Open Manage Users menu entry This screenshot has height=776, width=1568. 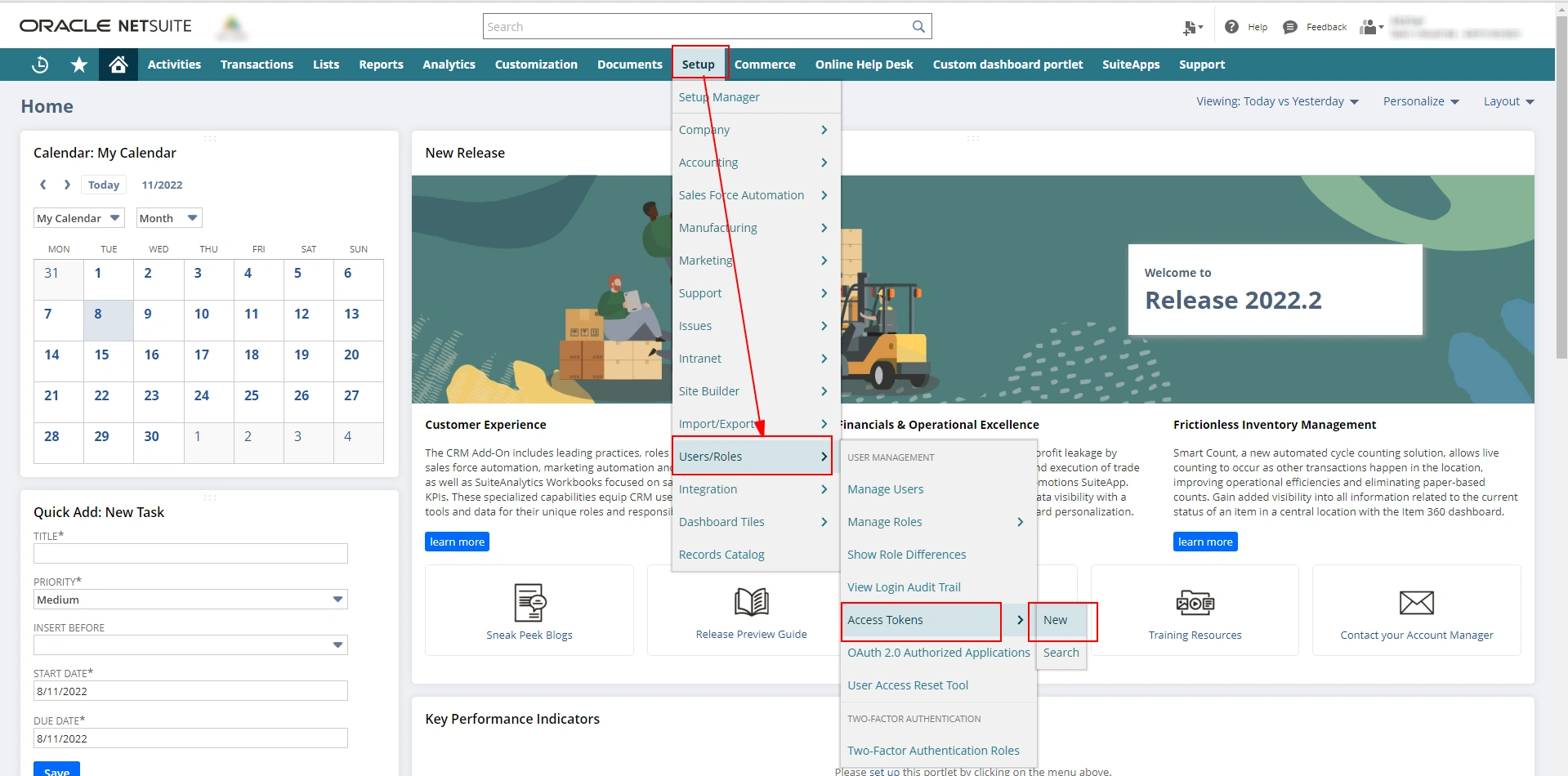point(886,489)
